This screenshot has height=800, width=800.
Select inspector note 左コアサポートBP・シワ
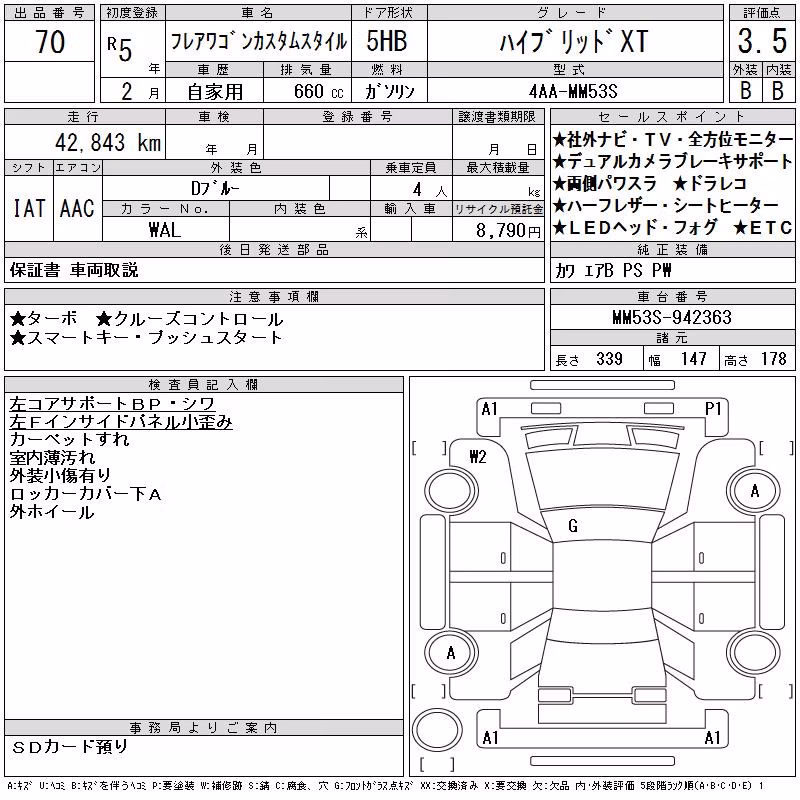coord(112,404)
